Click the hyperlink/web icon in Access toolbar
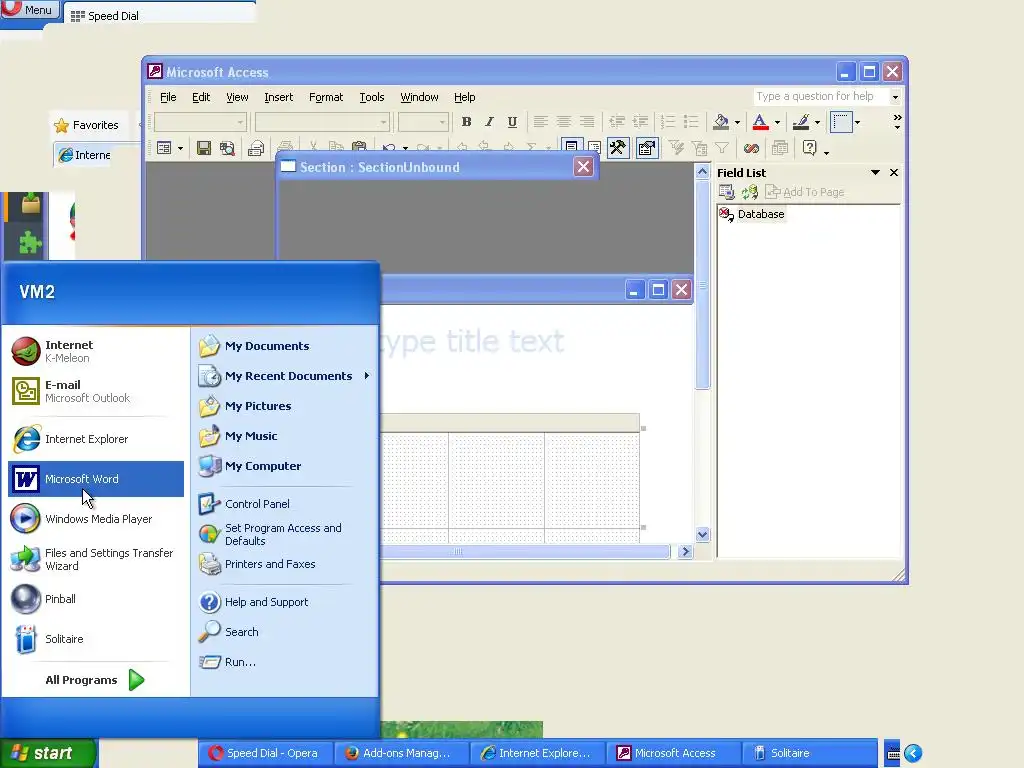Viewport: 1024px width, 768px height. pos(752,149)
